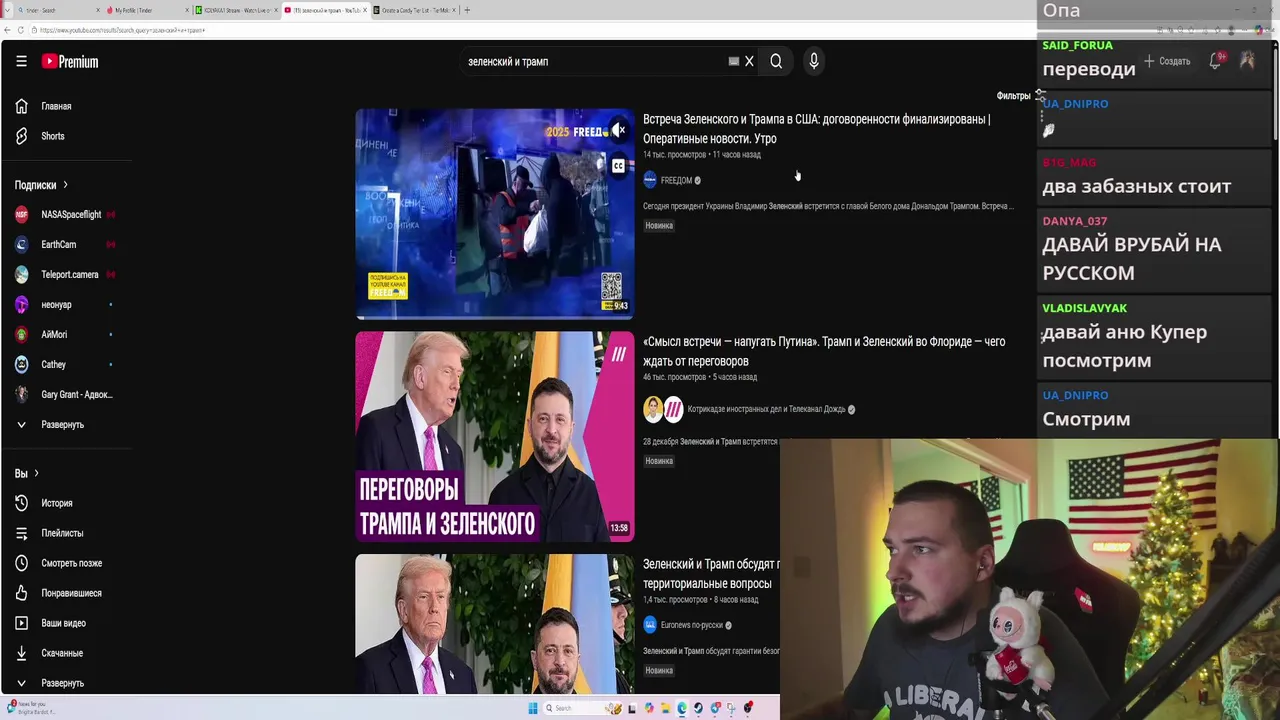Viewport: 1280px width, 720px height.
Task: Open notifications bell
Action: (x=1215, y=61)
